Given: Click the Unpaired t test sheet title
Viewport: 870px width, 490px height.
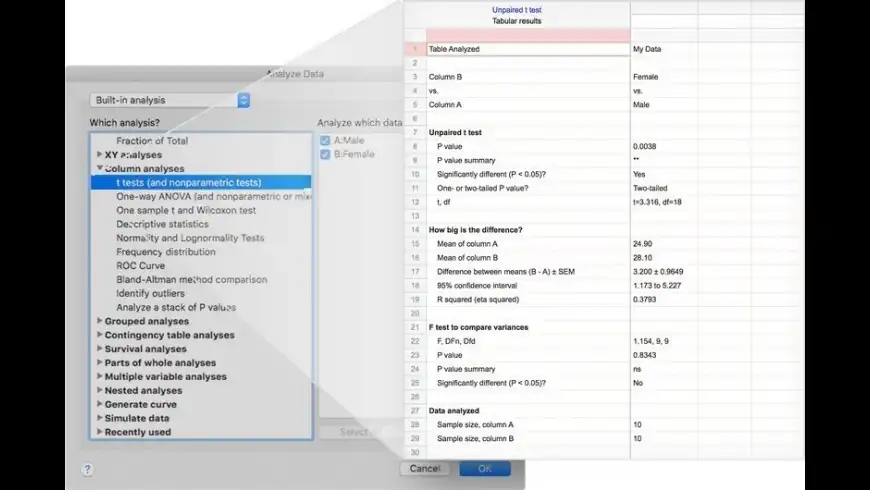Looking at the screenshot, I should coord(517,10).
